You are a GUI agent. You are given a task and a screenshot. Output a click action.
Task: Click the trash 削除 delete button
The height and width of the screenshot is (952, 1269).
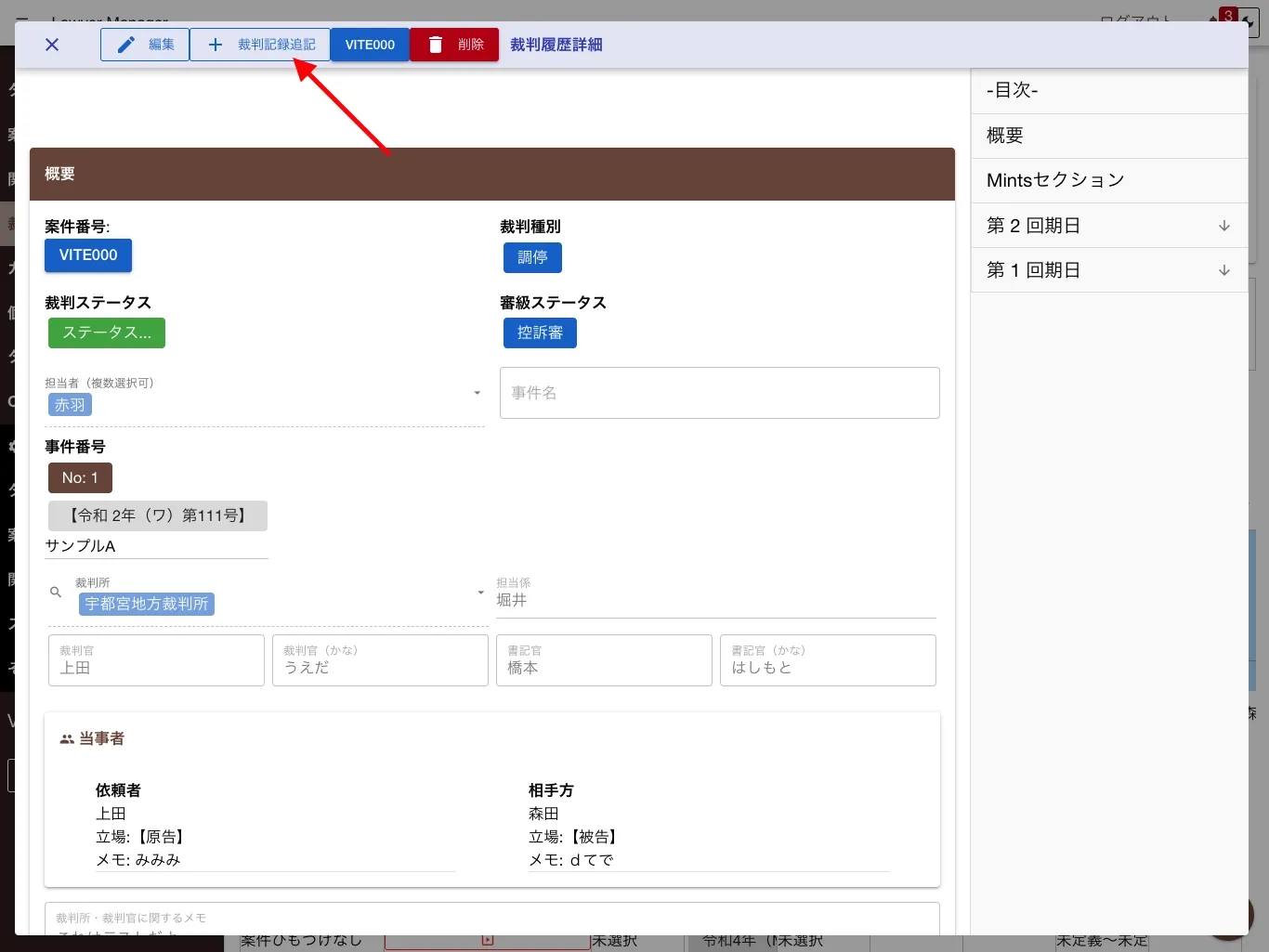point(454,45)
